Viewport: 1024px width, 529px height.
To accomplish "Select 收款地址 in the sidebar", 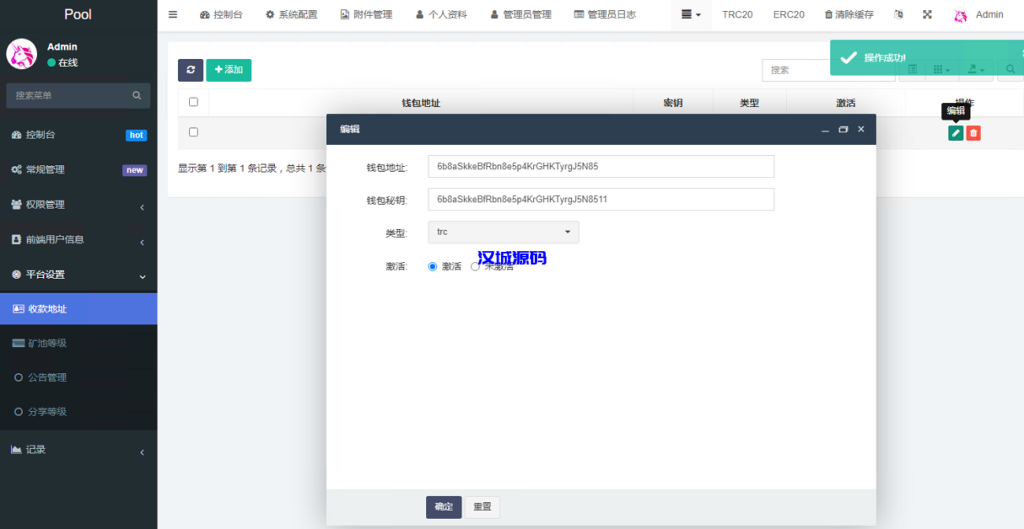I will (78, 309).
